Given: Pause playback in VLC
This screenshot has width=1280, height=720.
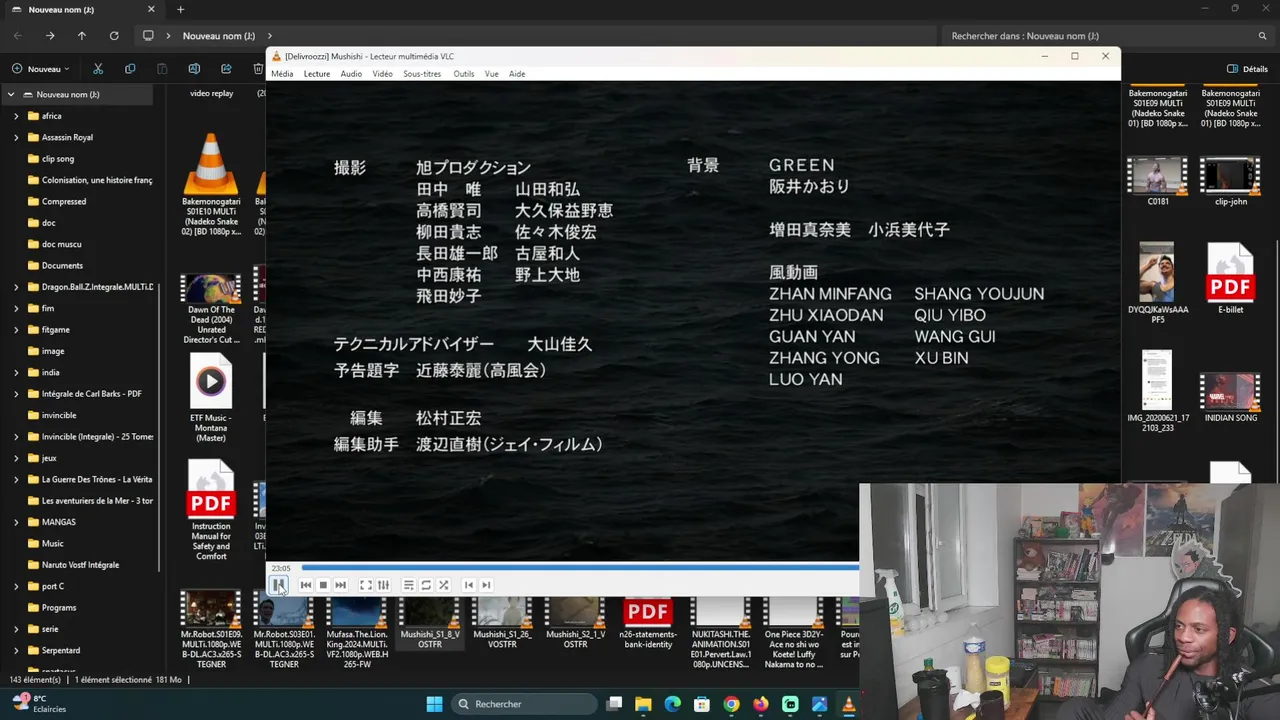Looking at the screenshot, I should (279, 585).
